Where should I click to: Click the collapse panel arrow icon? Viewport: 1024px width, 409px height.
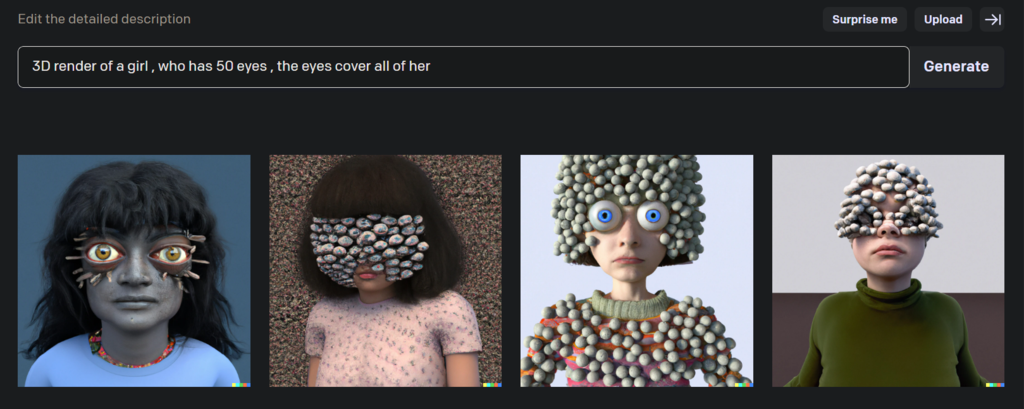(x=992, y=20)
